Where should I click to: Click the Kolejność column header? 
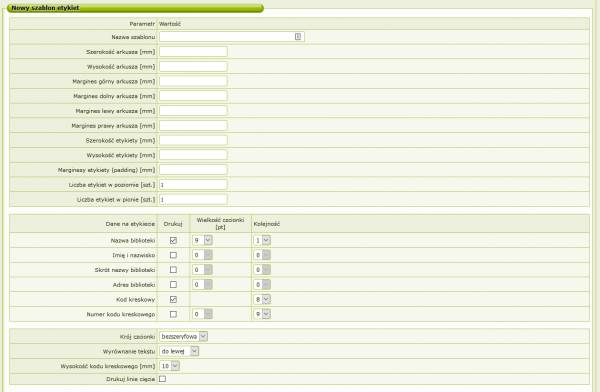[x=267, y=224]
